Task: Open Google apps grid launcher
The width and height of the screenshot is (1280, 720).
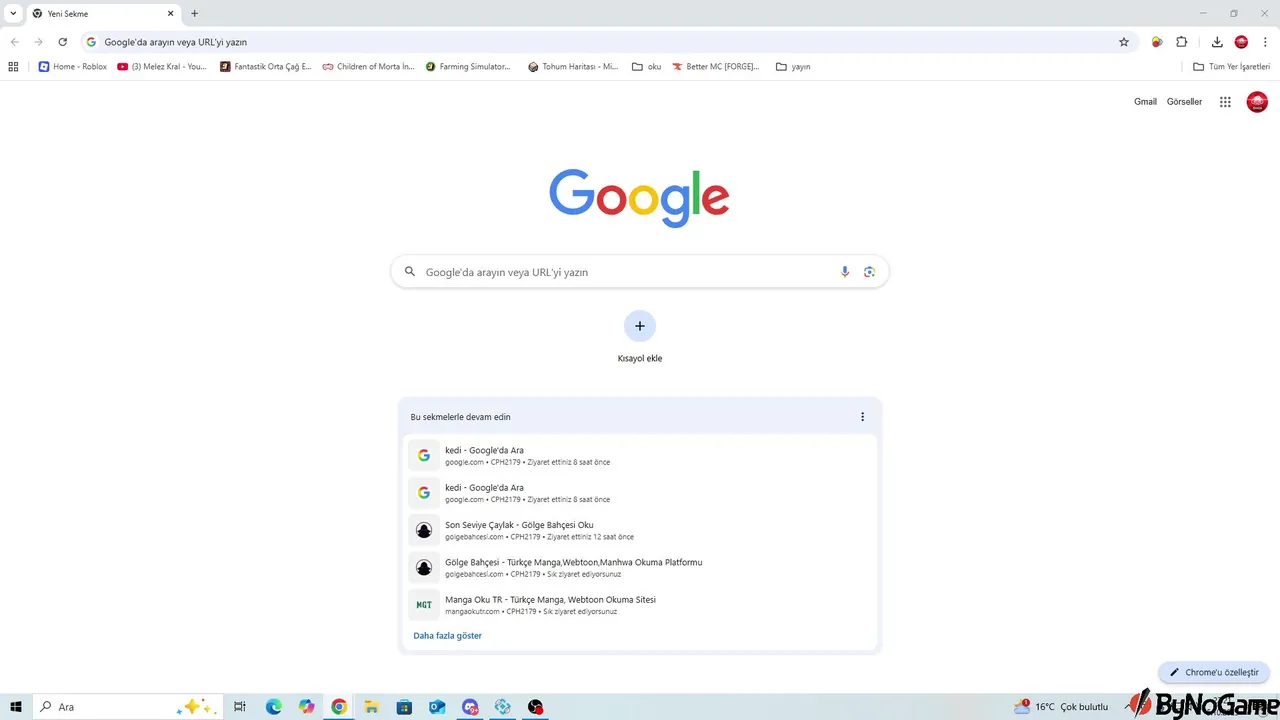Action: click(x=1225, y=102)
